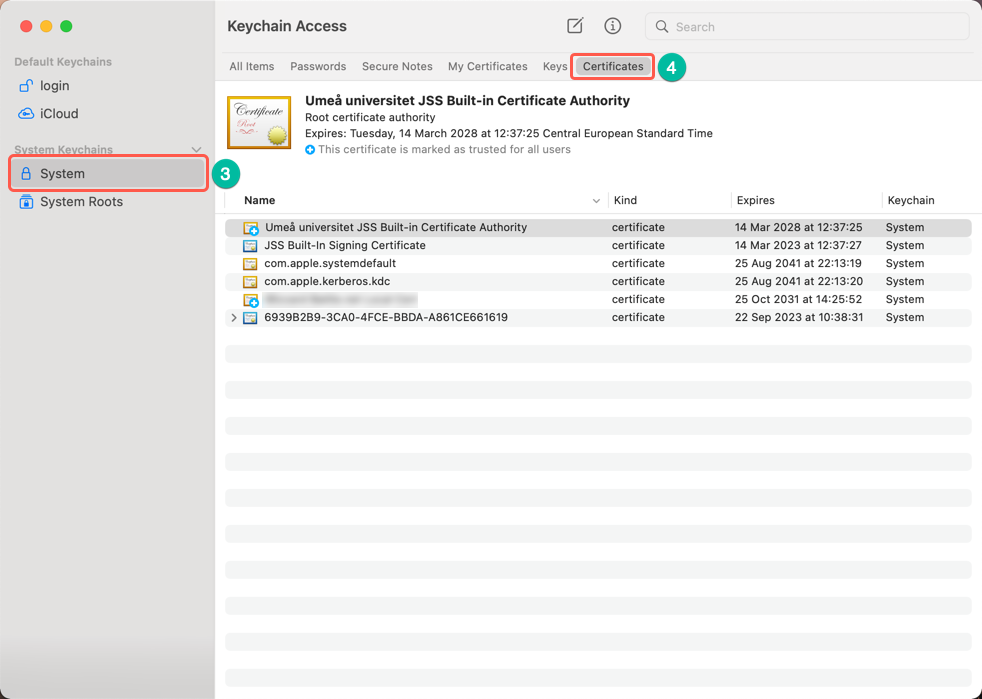Sort by the Name column header
Screen dimensions: 982x699
(259, 200)
